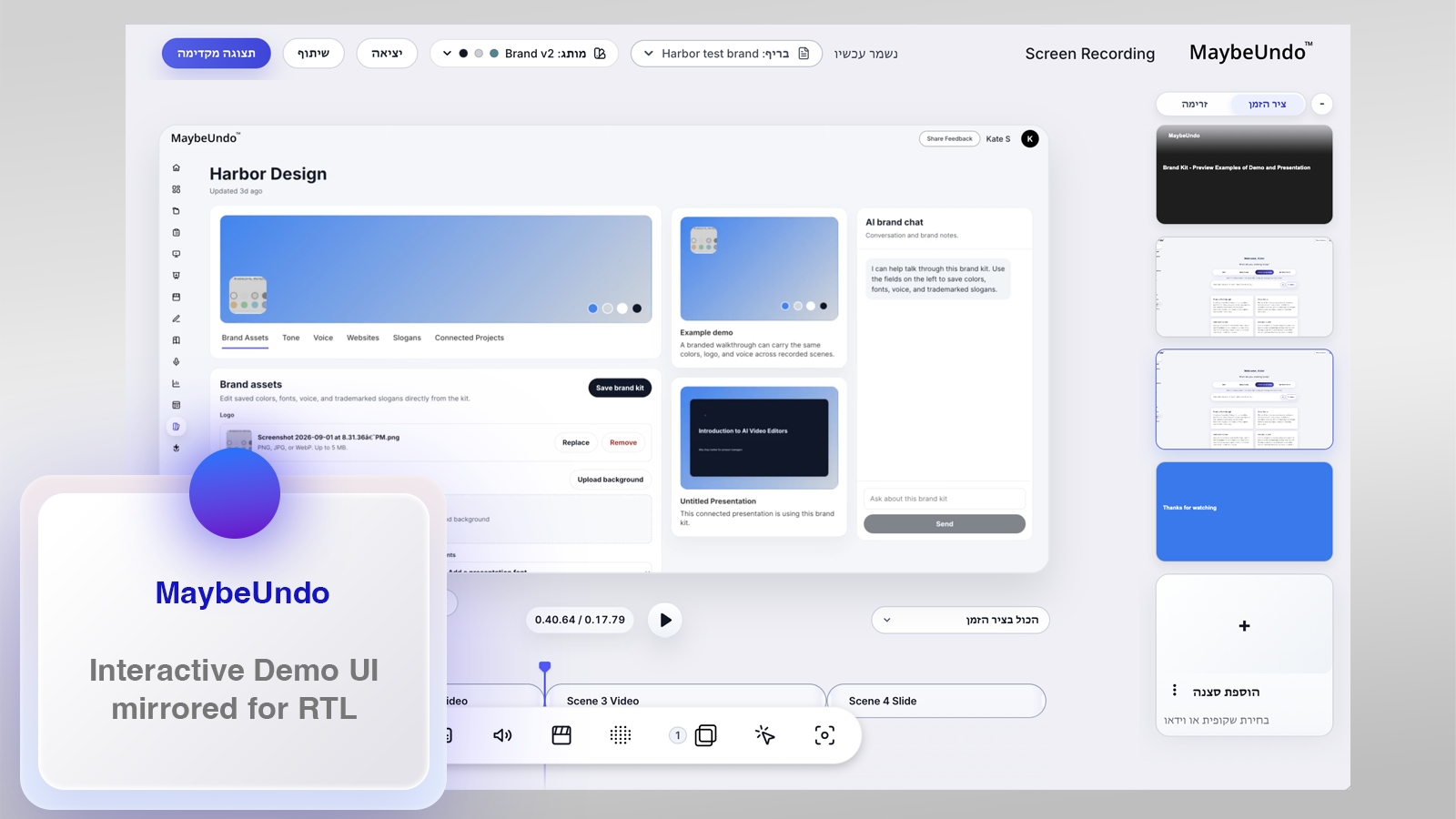1456x819 pixels.
Task: Open the three-dot menu beside הוספת סצנה
Action: point(1175,691)
